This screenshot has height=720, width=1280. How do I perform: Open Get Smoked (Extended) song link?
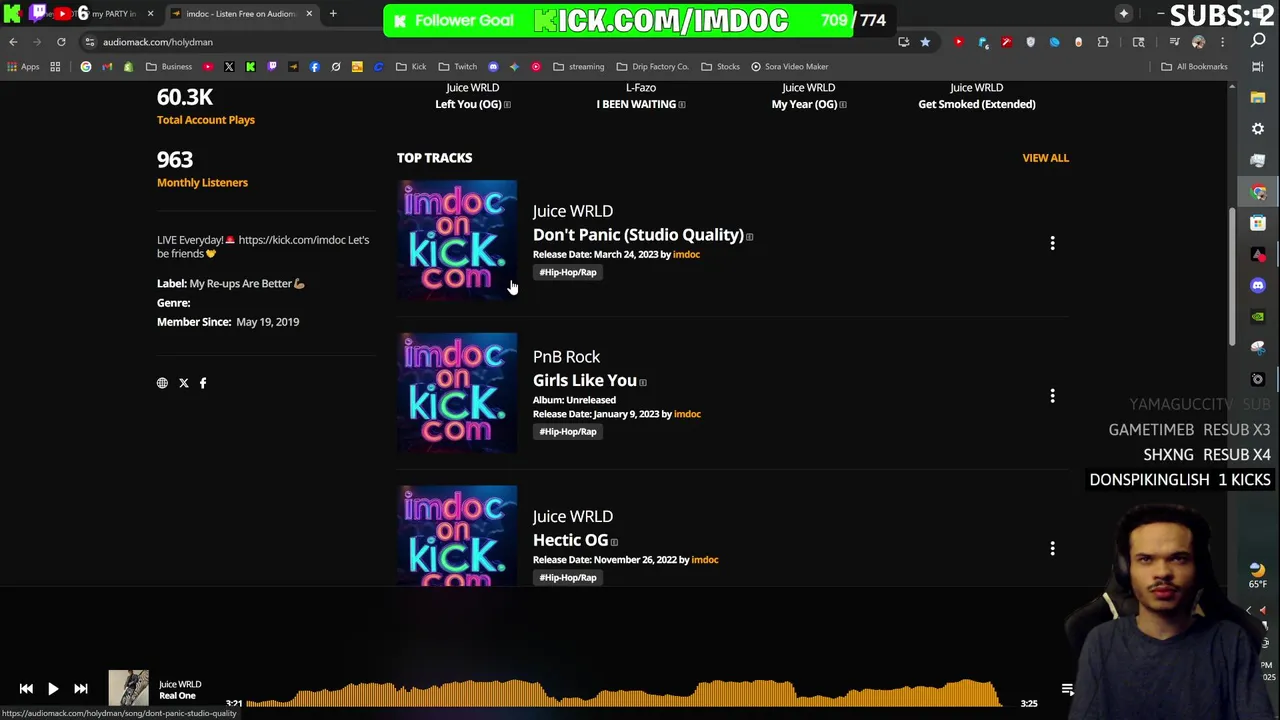point(977,104)
